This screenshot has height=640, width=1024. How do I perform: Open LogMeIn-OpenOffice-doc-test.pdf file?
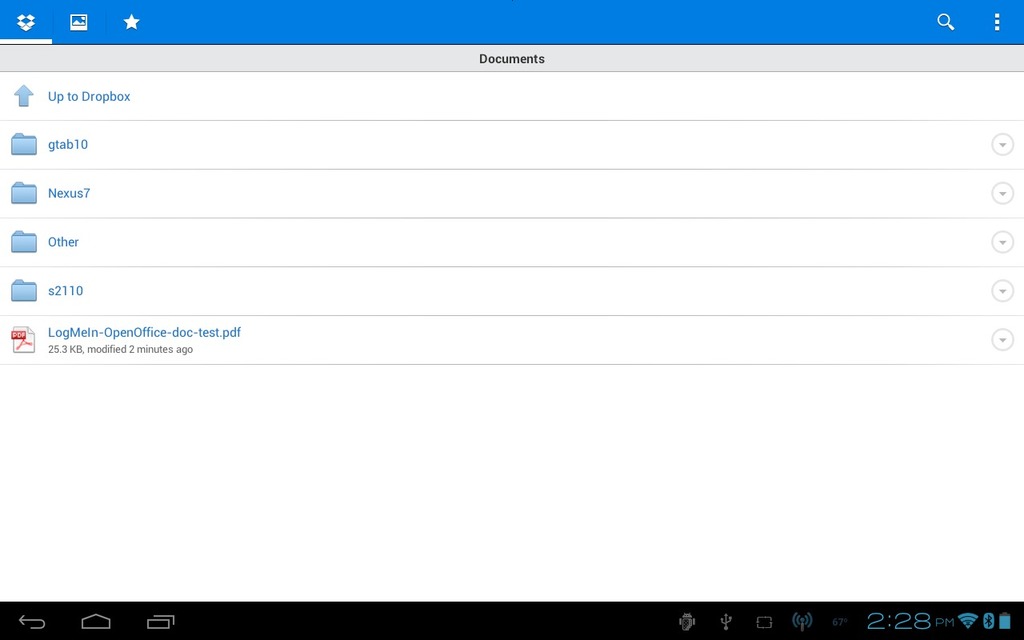(144, 333)
